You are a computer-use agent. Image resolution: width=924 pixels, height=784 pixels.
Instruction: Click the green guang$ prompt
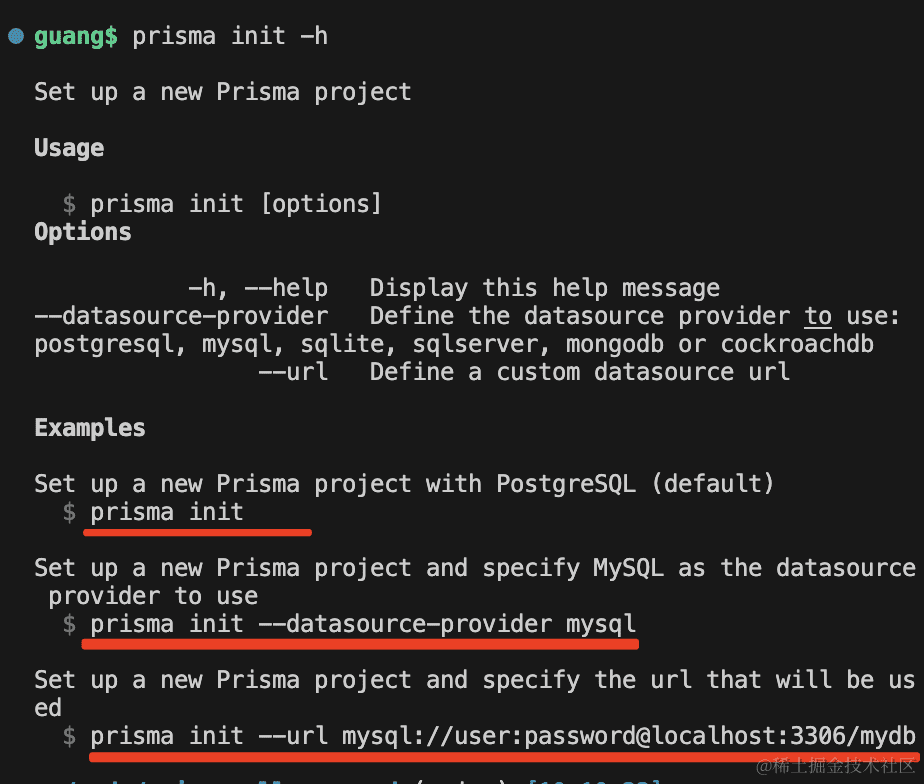[76, 36]
